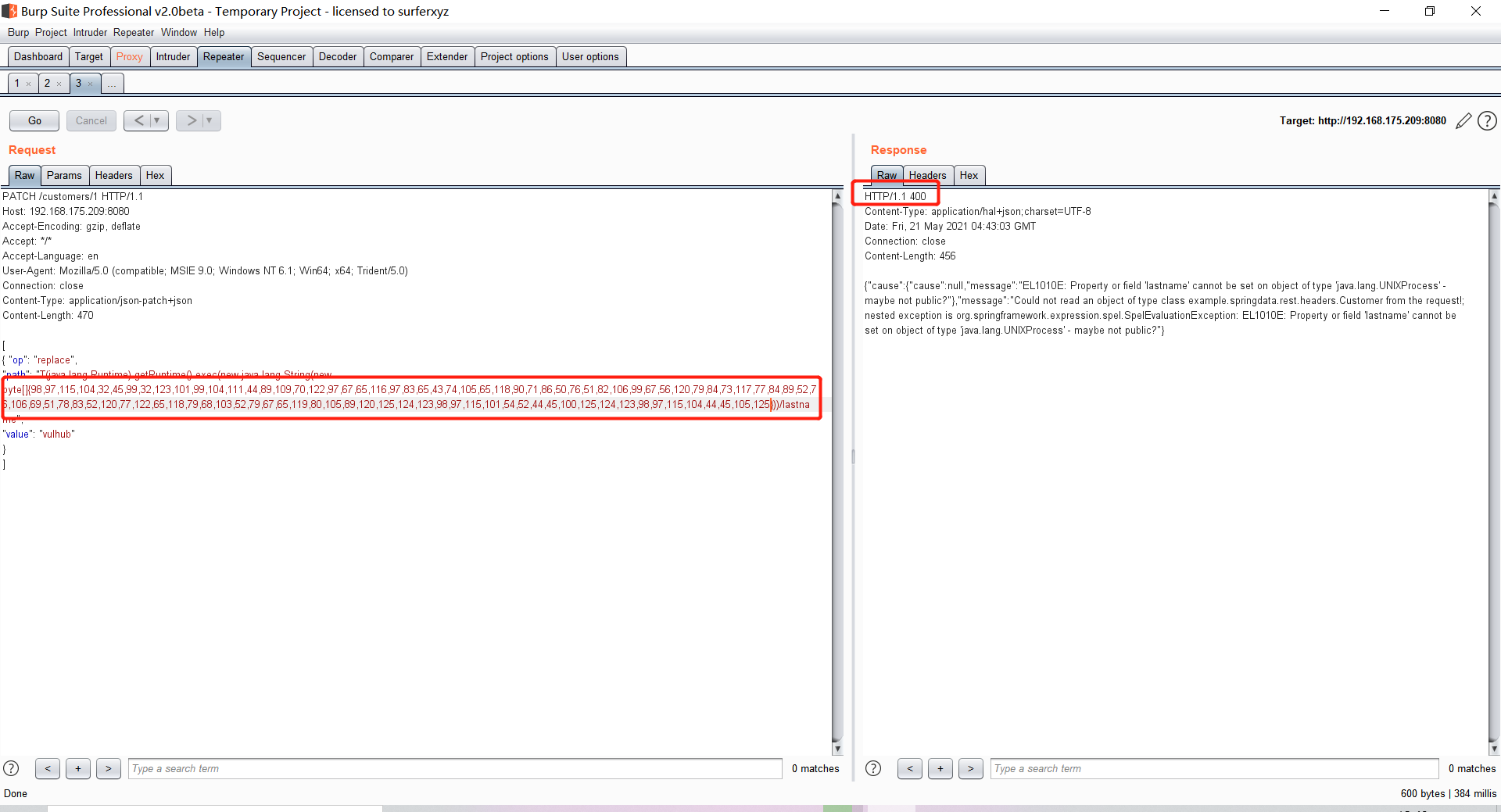Show response Headers view

click(928, 175)
